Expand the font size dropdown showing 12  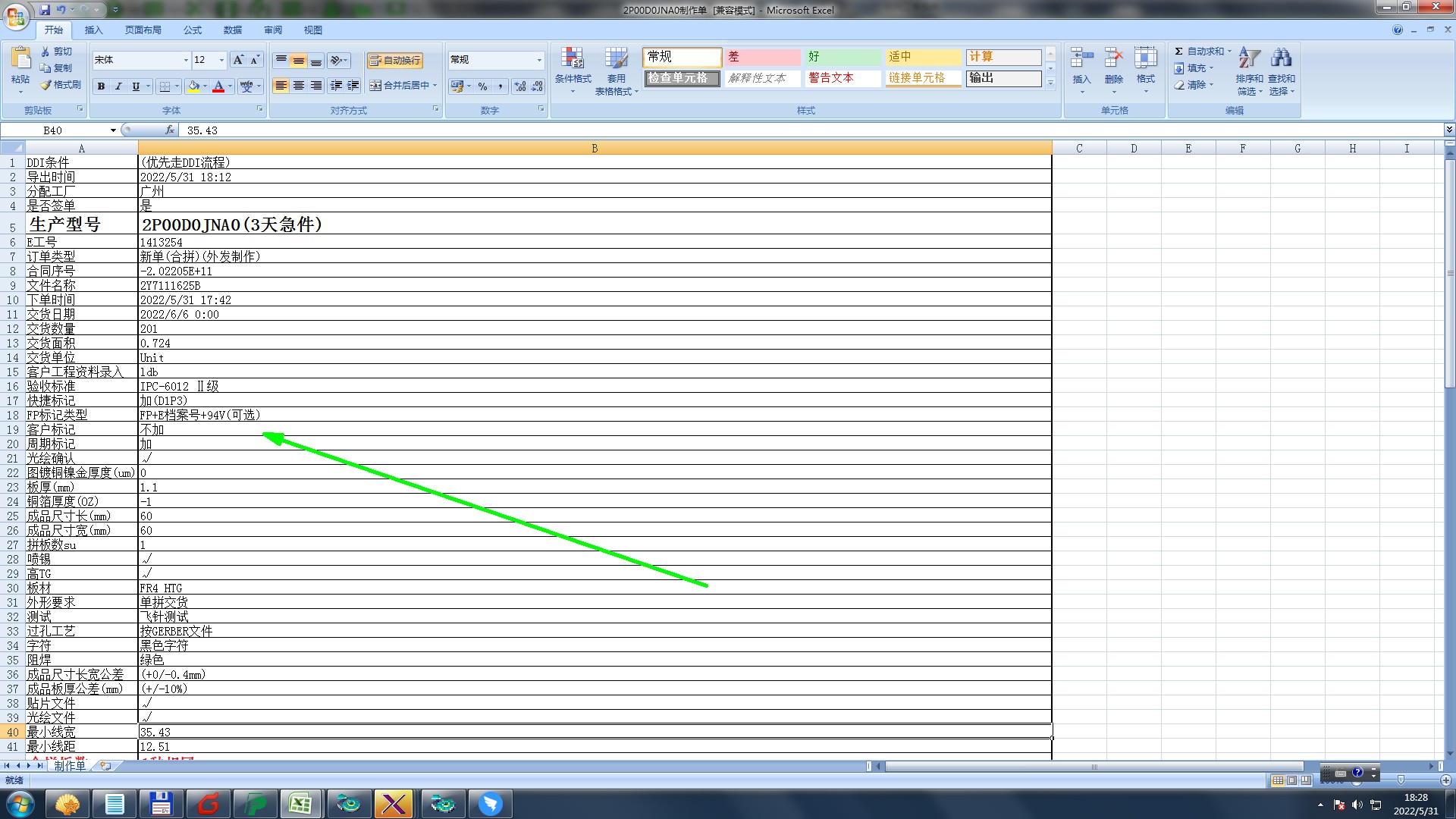221,60
